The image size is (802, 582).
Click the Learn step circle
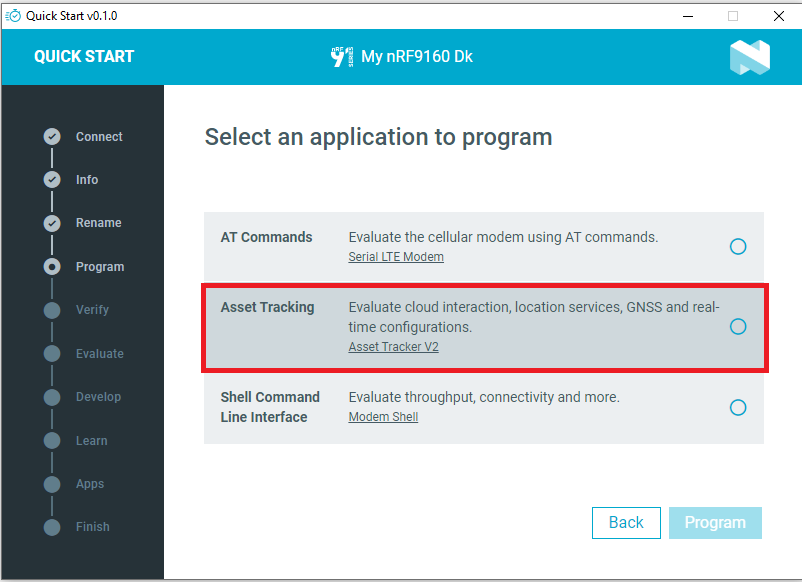coord(52,440)
